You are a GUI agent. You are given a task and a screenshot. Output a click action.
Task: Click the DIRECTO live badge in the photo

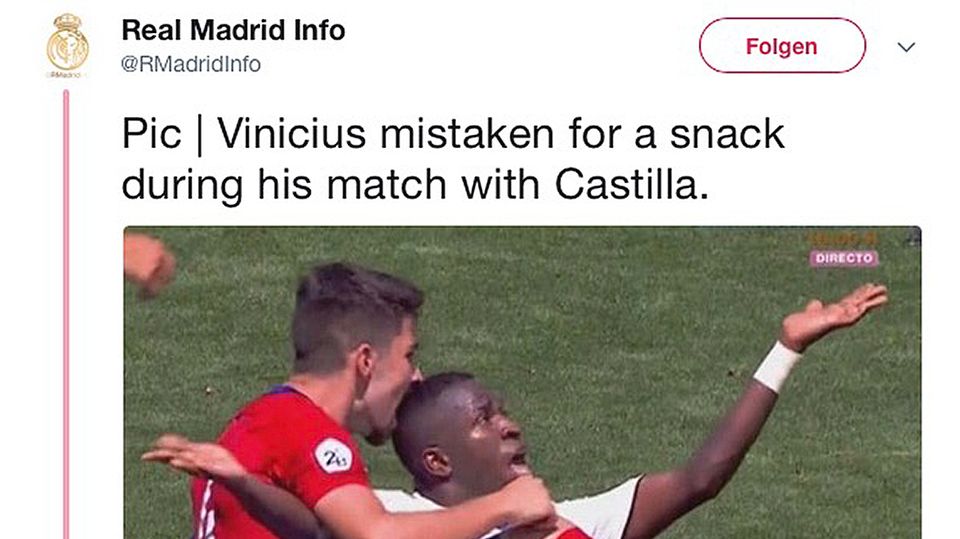tap(844, 258)
